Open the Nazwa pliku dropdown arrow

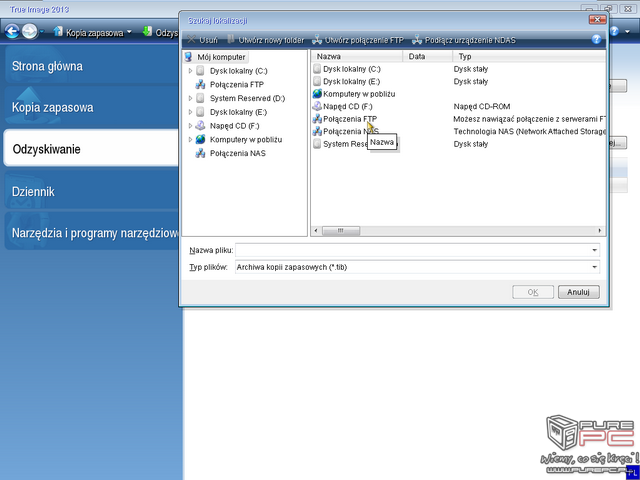click(x=595, y=250)
